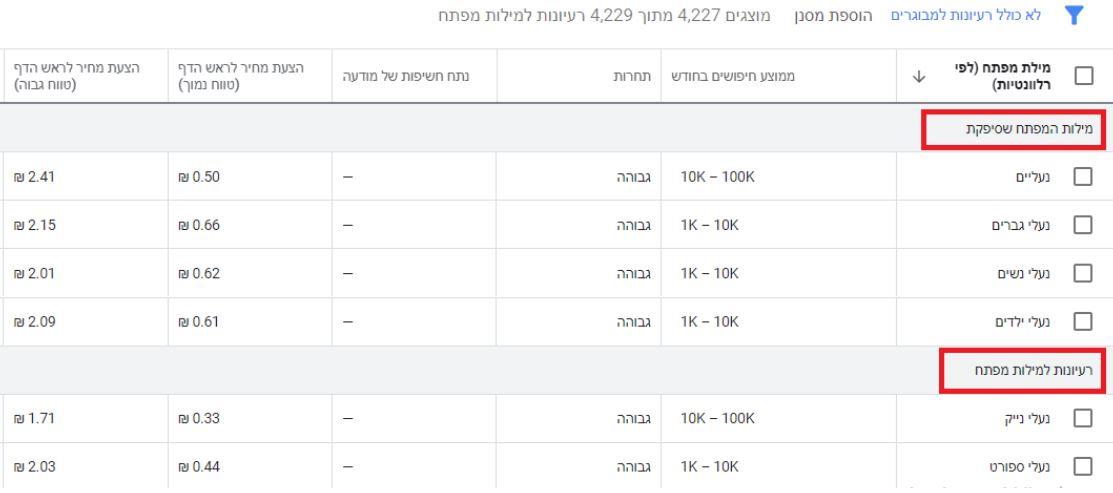
Task: Click the sort arrow next to the keyword column
Action: pos(919,77)
